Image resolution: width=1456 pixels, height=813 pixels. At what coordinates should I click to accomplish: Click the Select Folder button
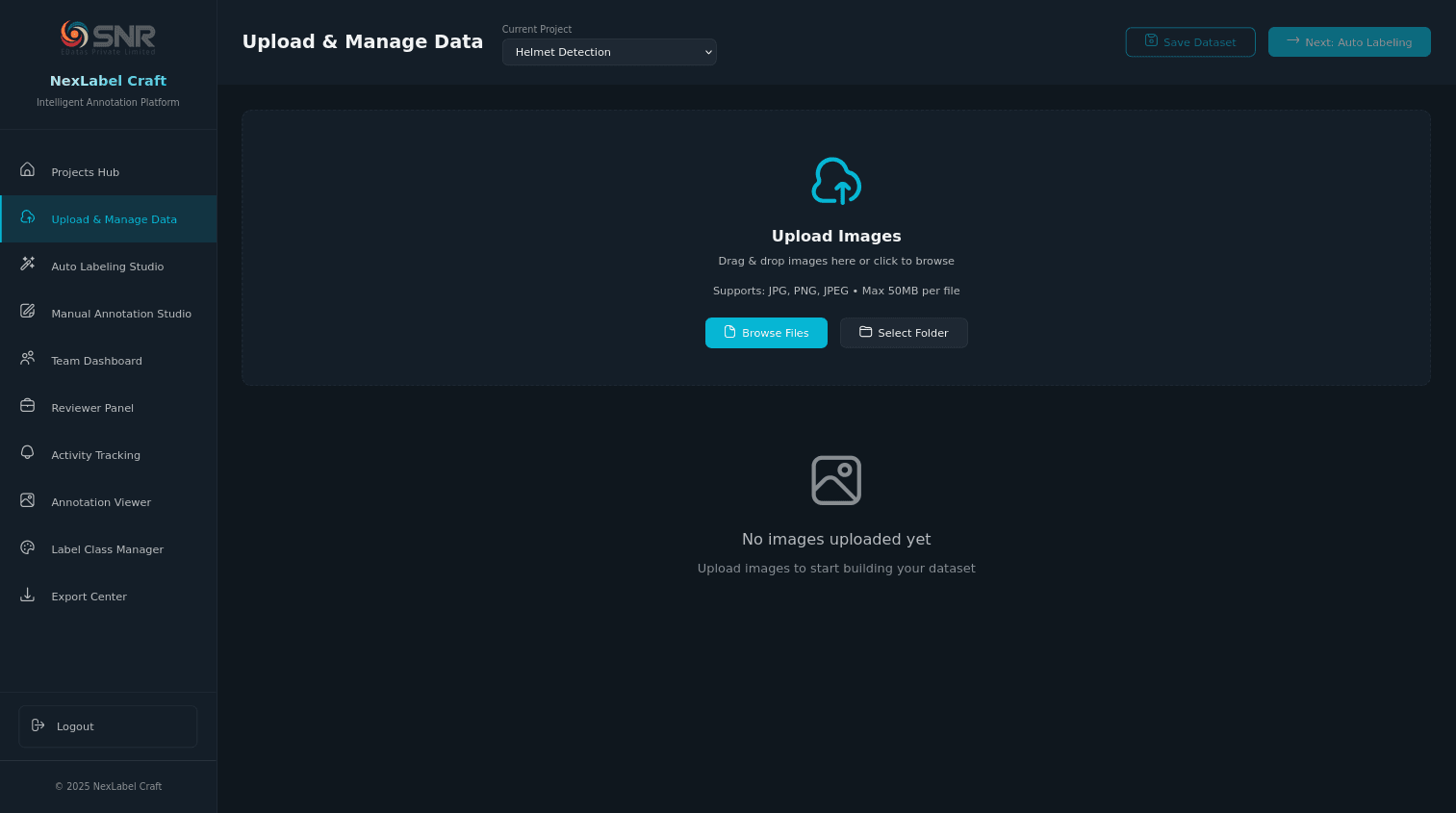[904, 333]
